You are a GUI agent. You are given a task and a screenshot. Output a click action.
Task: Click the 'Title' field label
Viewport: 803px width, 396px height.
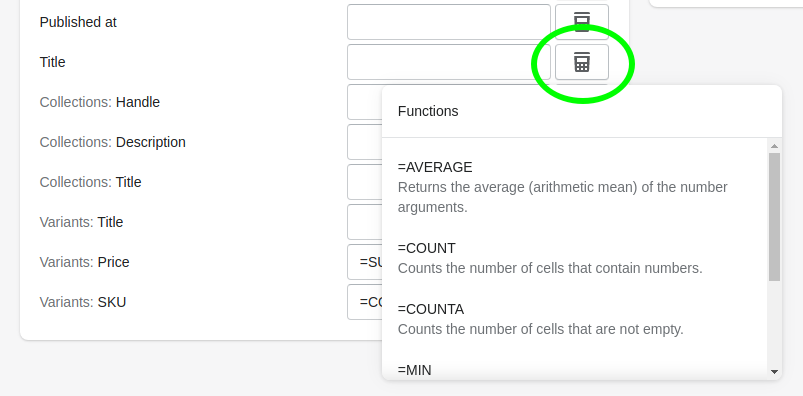point(53,62)
